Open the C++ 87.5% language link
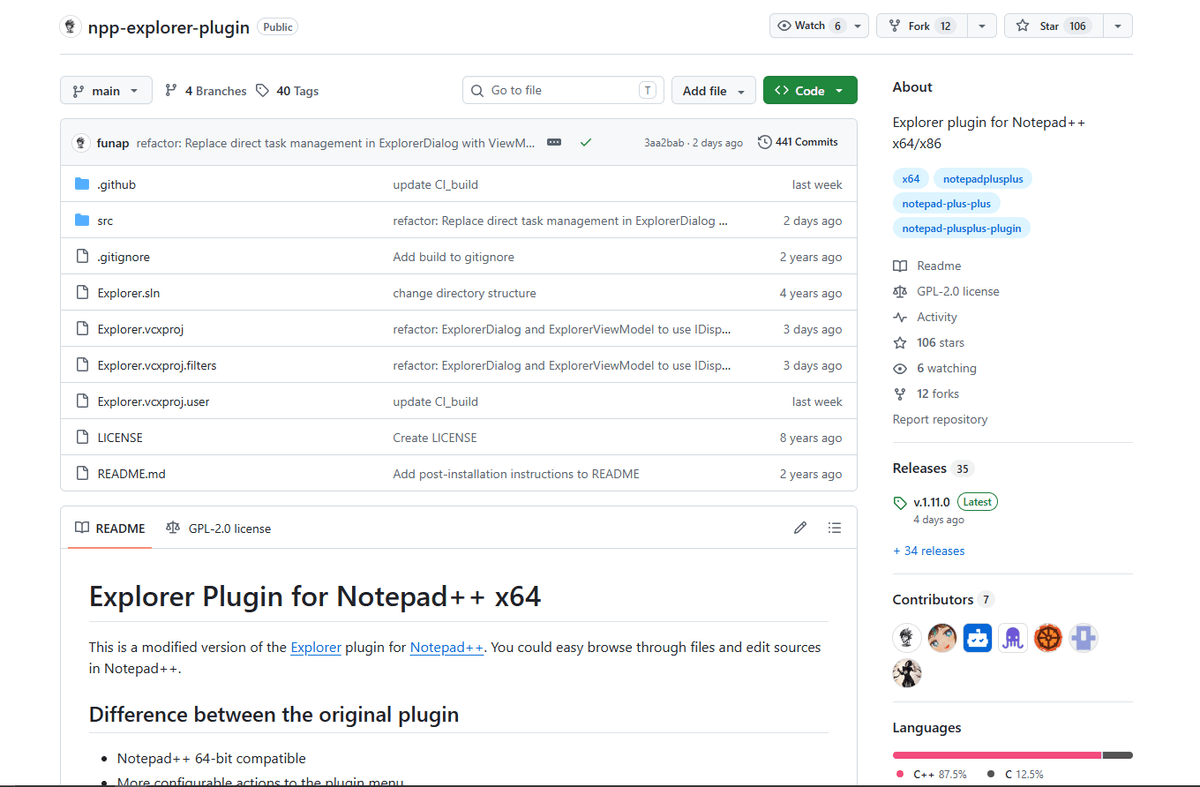This screenshot has height=787, width=1200. pyautogui.click(x=932, y=775)
